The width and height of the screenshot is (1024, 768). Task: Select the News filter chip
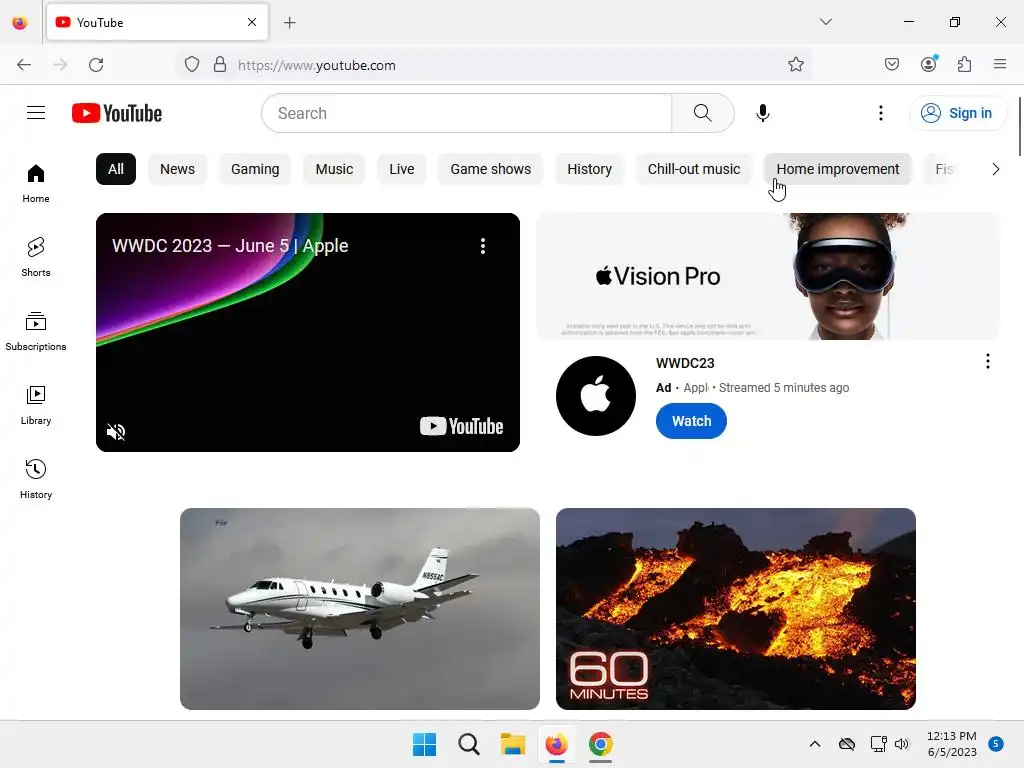(x=177, y=169)
